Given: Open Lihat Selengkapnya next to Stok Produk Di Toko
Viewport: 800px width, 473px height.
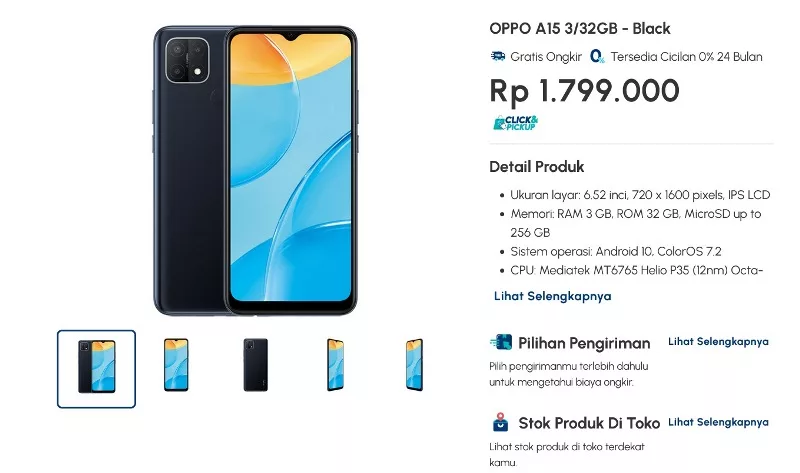Looking at the screenshot, I should [718, 422].
